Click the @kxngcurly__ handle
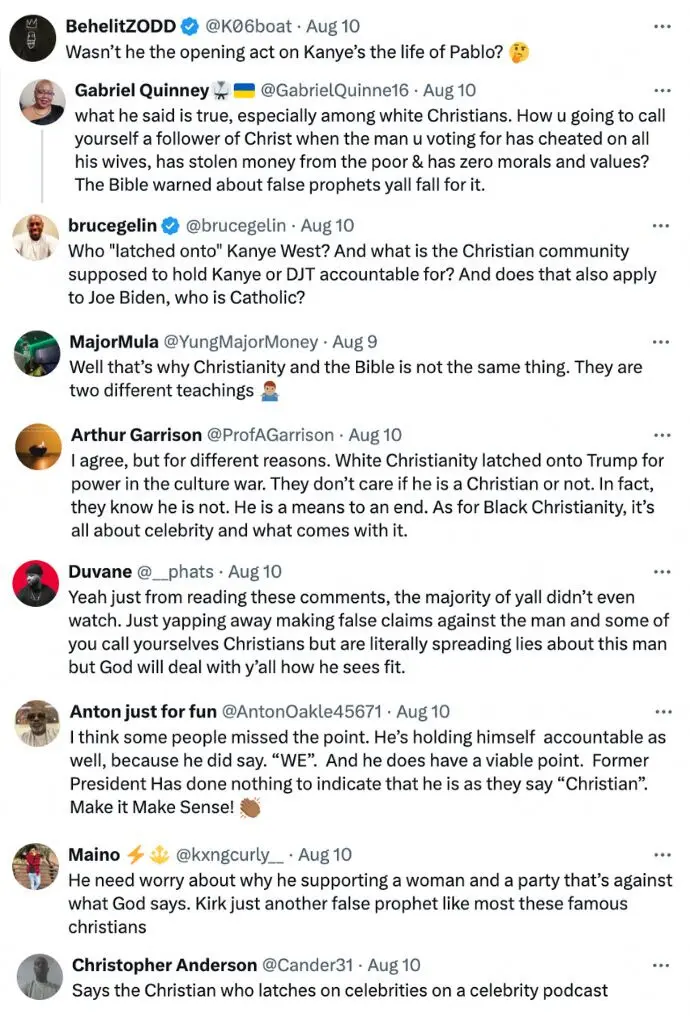This screenshot has height=1024, width=690. point(230,855)
